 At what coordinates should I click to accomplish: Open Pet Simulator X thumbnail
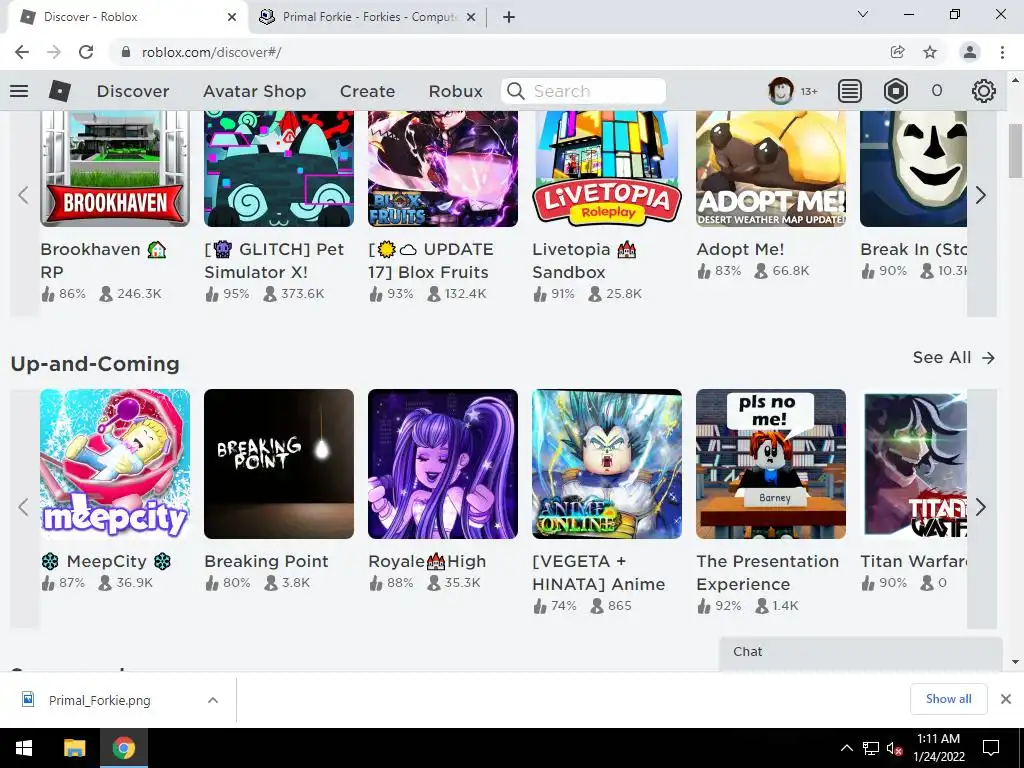[279, 168]
